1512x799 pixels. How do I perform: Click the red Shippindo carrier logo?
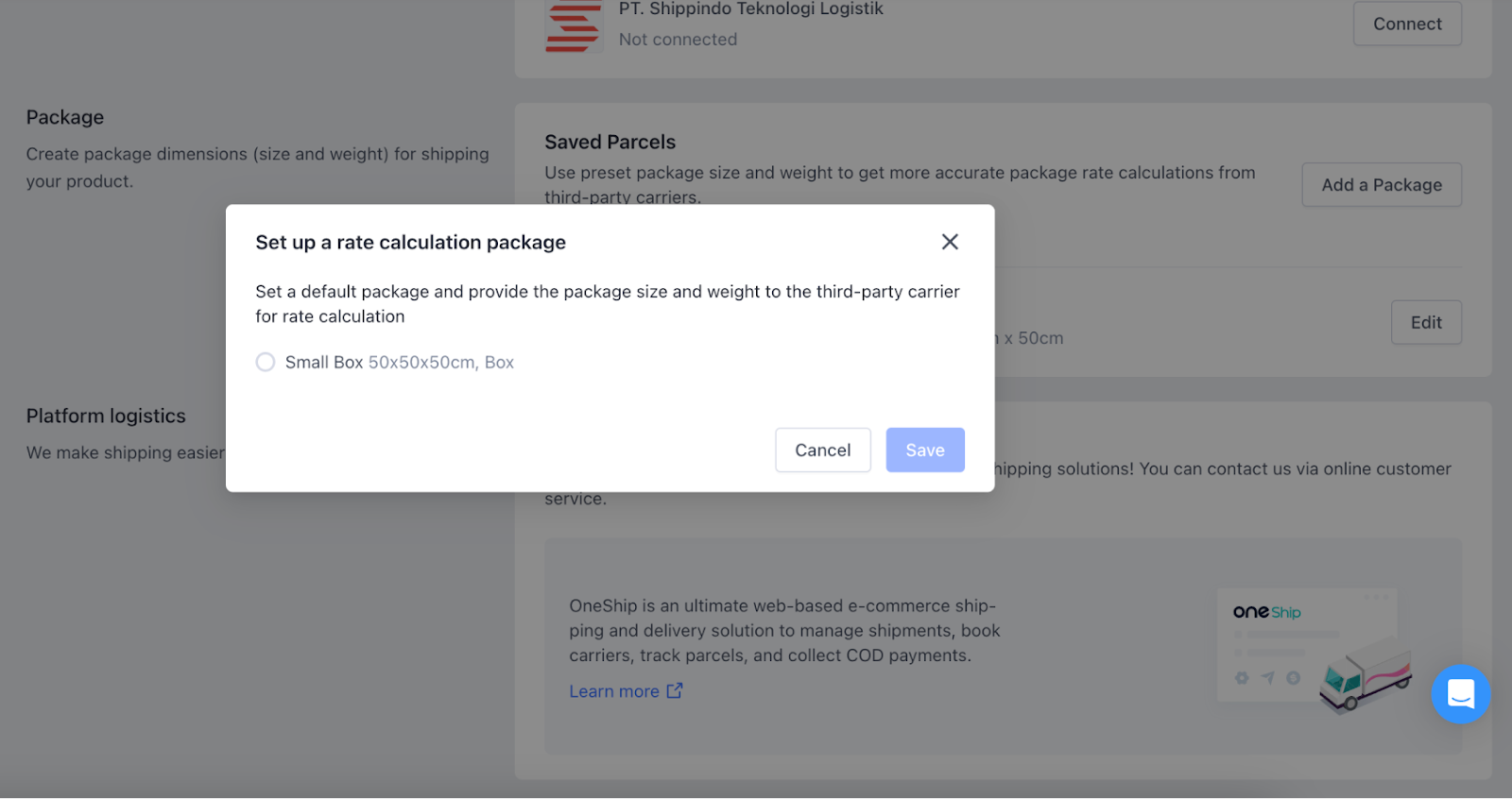pos(573,26)
